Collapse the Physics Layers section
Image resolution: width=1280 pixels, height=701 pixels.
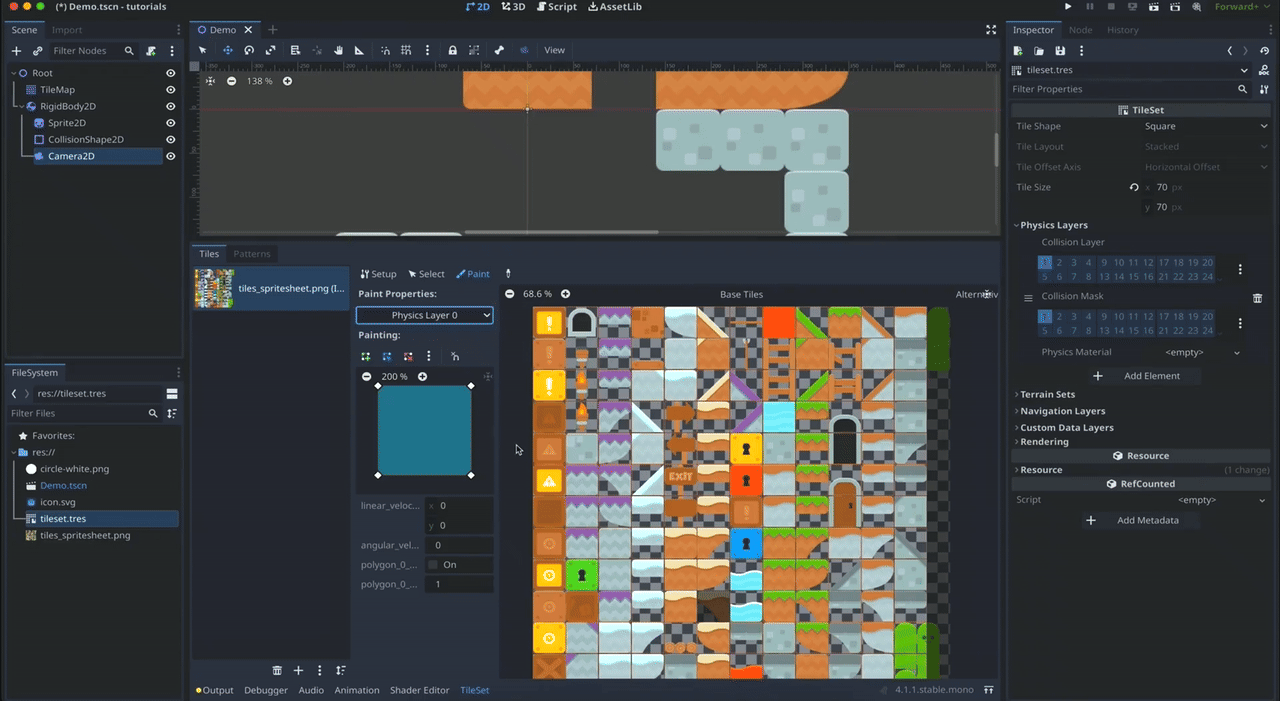click(x=1053, y=225)
